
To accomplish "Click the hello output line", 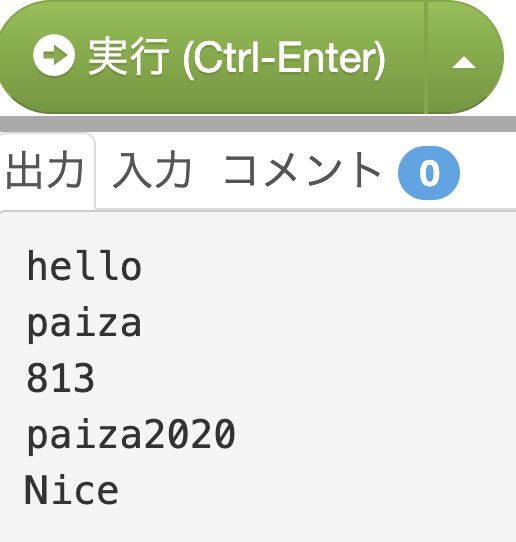I will [84, 266].
